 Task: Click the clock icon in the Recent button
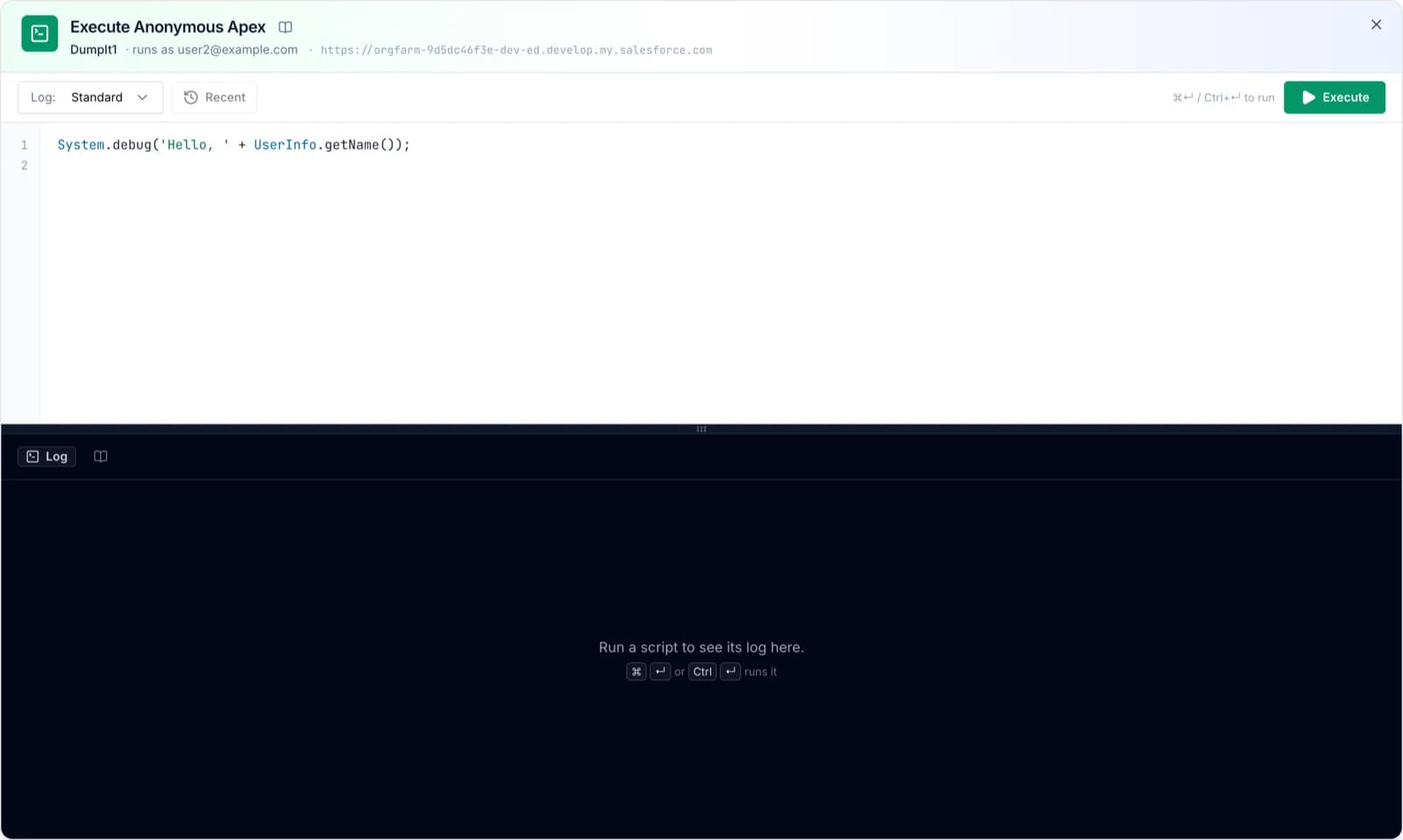click(x=190, y=97)
